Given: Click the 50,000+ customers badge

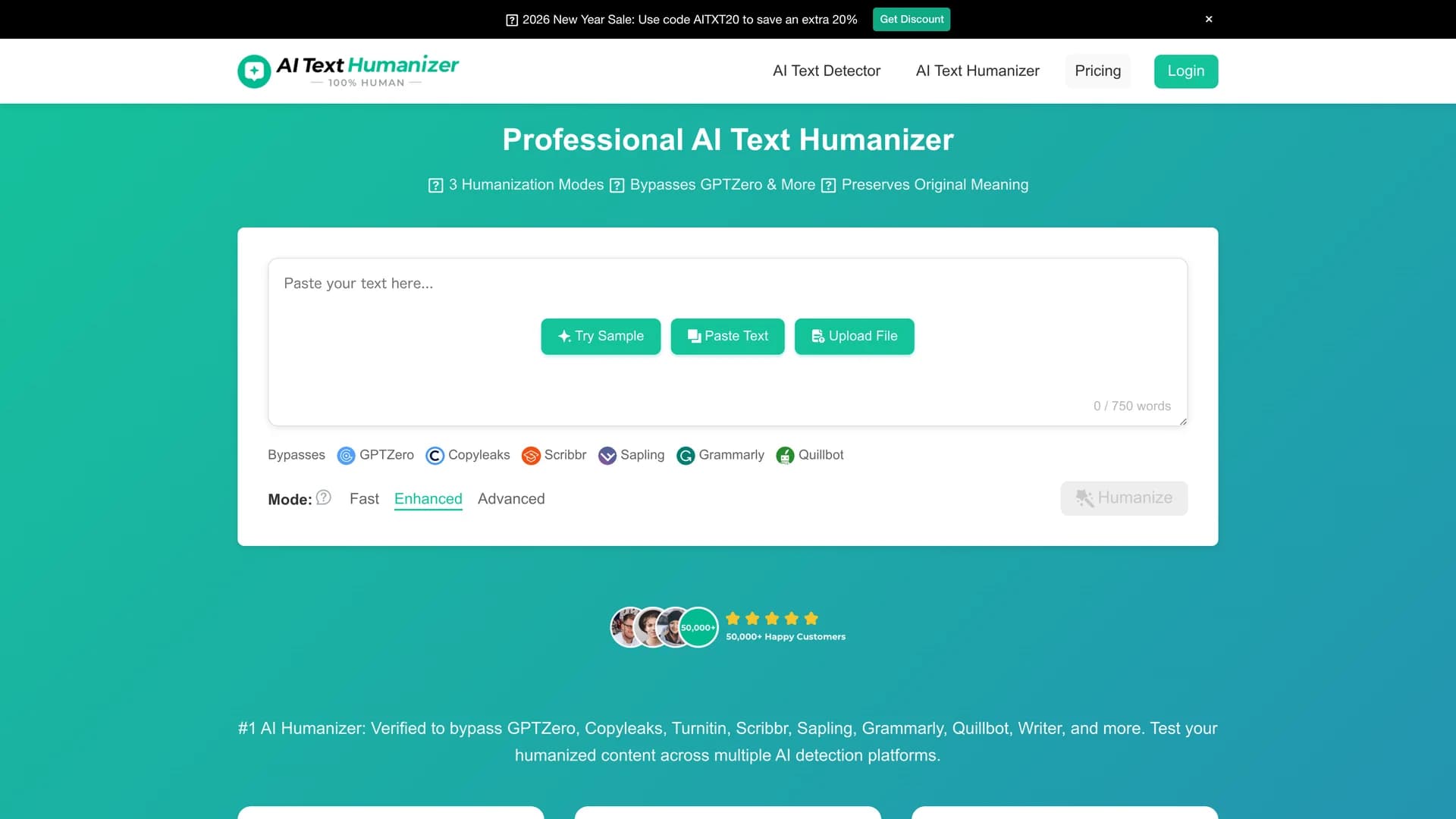Looking at the screenshot, I should (698, 627).
